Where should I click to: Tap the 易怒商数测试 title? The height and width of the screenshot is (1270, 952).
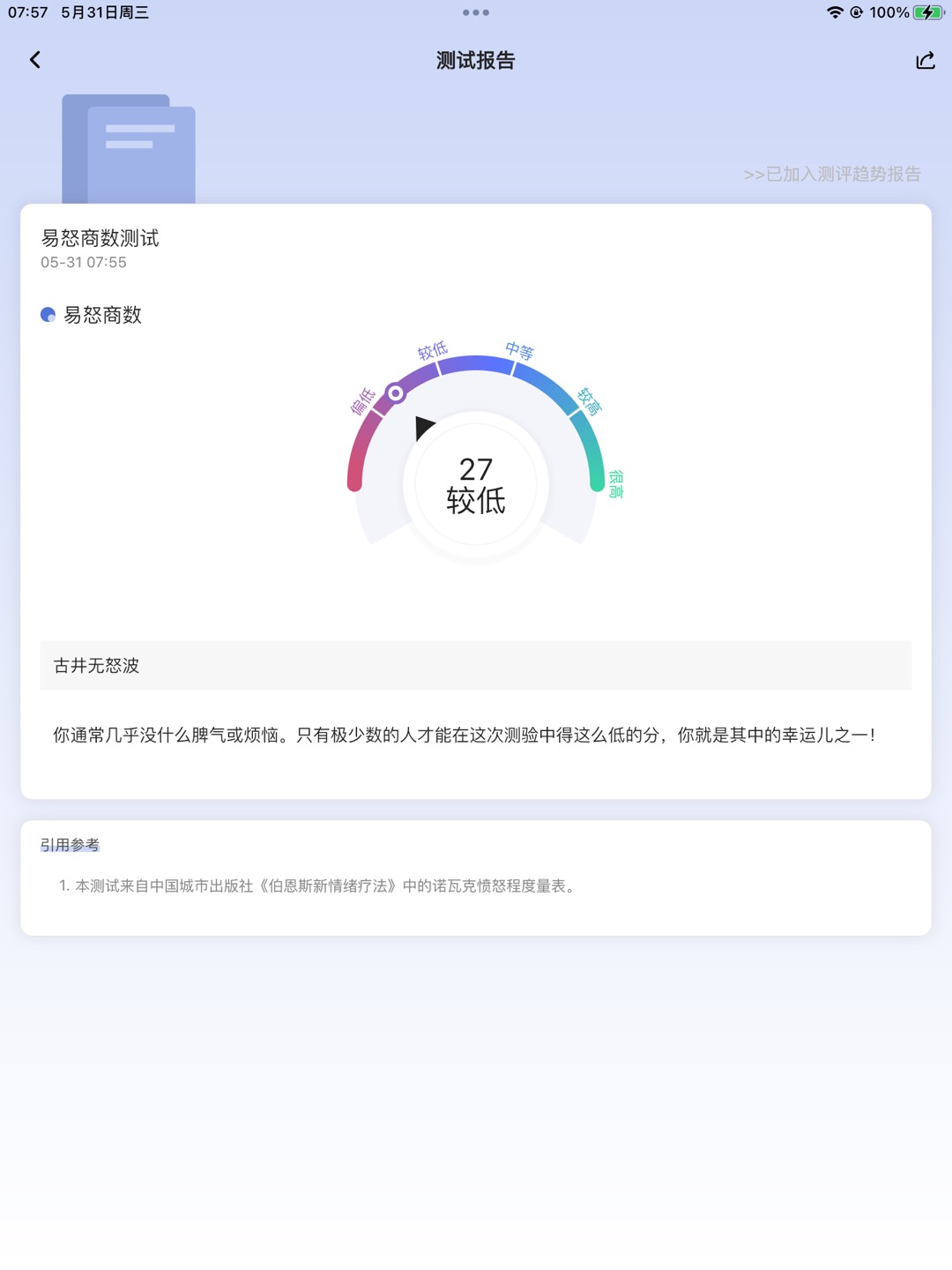pos(100,238)
